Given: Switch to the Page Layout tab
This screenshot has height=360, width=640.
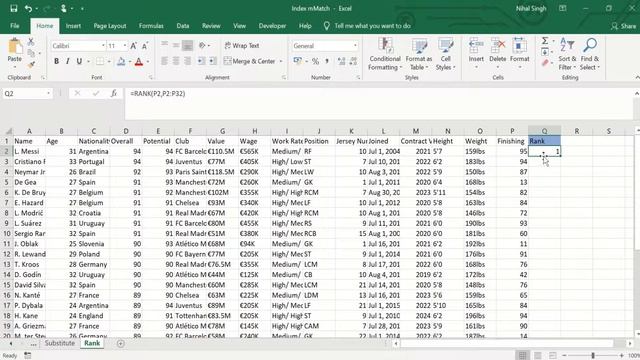Looking at the screenshot, I should coord(110,26).
